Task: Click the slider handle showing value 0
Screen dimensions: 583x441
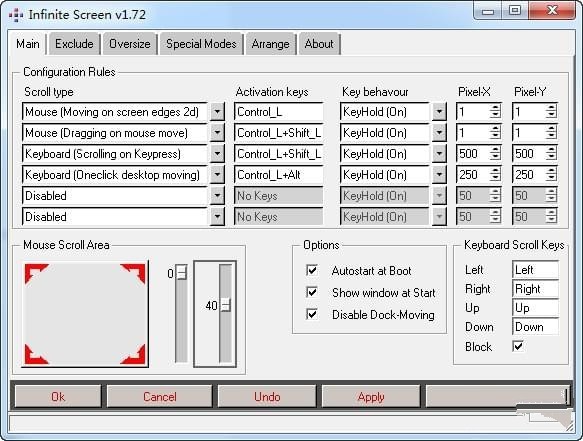Action: [x=181, y=273]
